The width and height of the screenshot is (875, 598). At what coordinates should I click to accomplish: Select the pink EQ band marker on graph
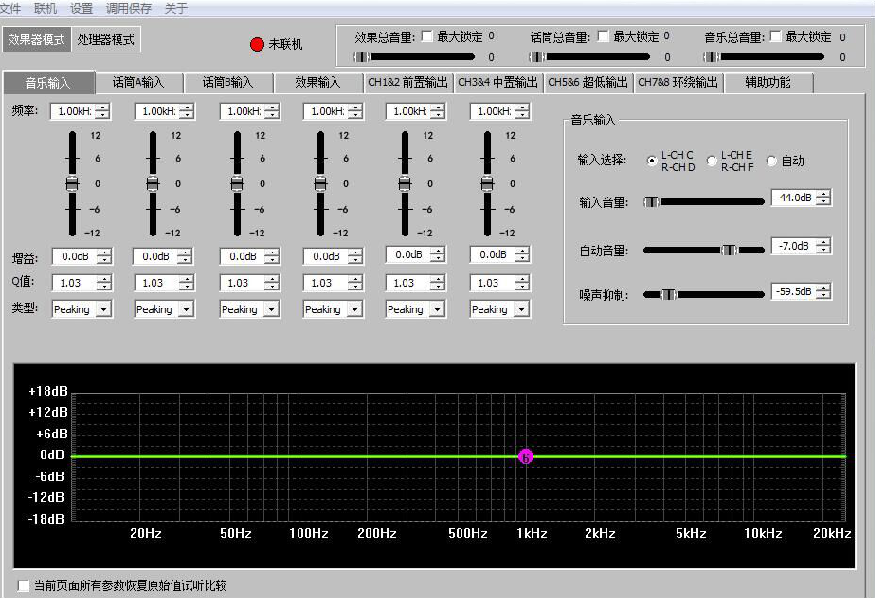point(526,456)
